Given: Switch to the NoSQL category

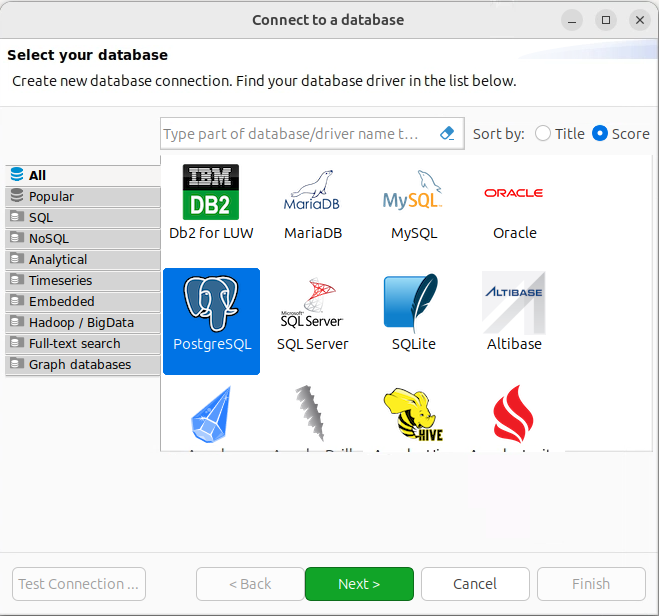Looking at the screenshot, I should pyautogui.click(x=48, y=238).
